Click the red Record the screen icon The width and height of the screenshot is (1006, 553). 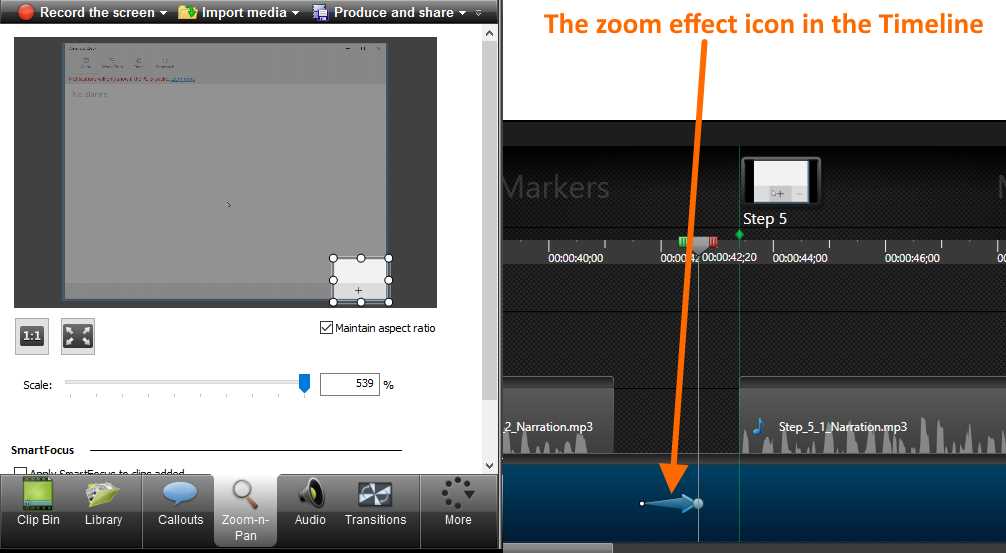coord(26,12)
